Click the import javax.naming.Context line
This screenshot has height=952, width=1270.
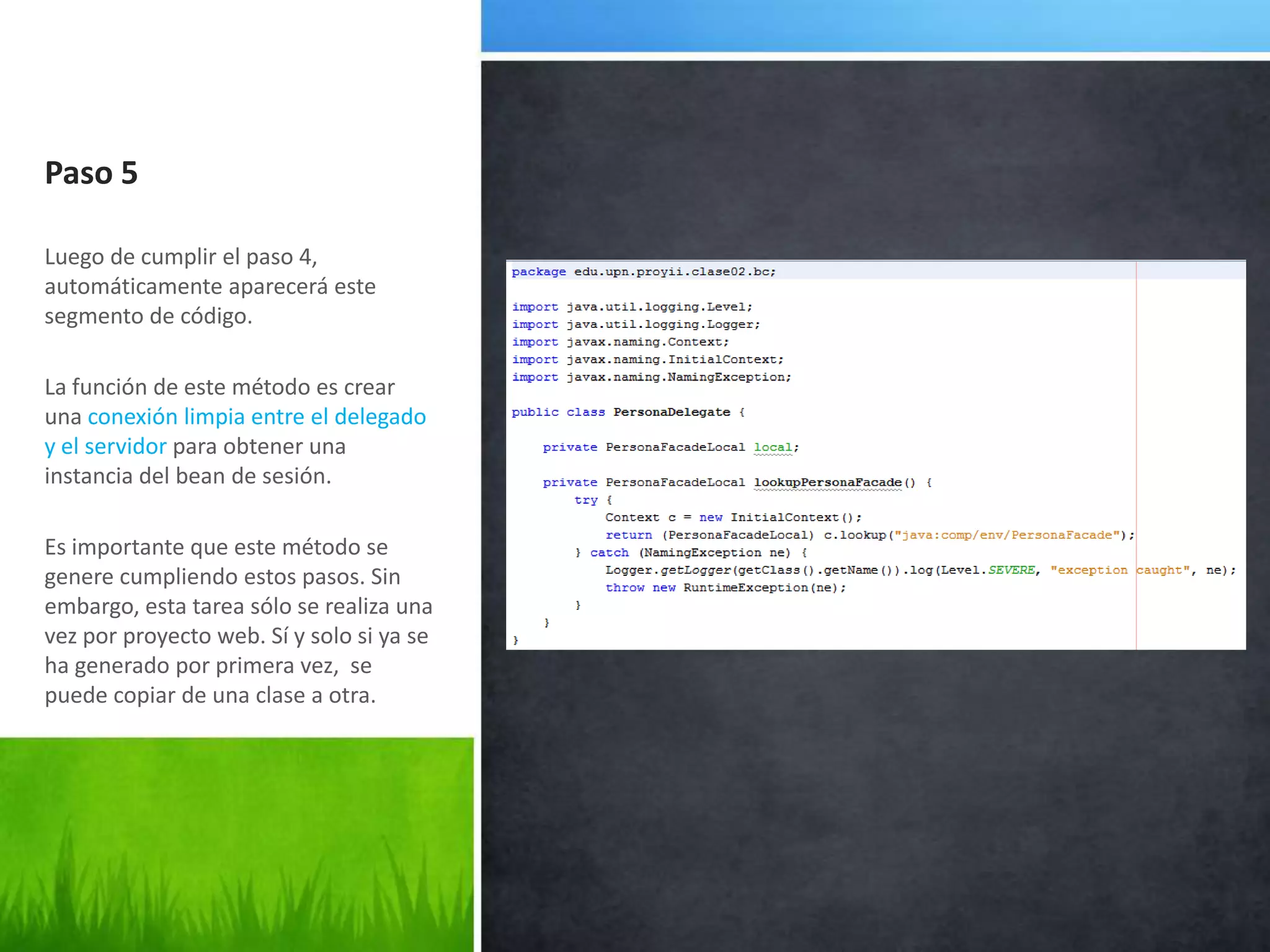[x=620, y=342]
